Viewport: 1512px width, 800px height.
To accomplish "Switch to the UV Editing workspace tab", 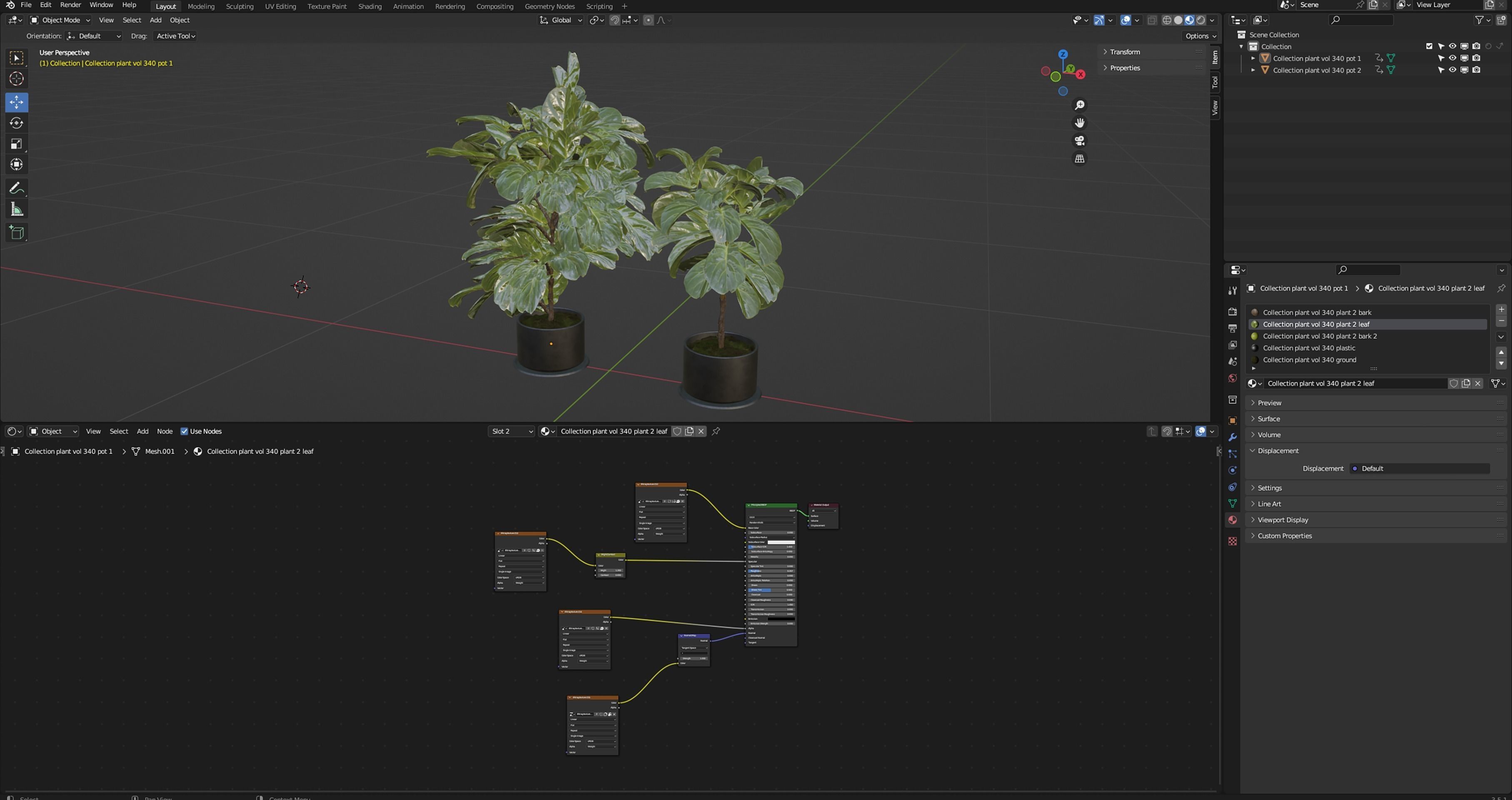I will [281, 6].
